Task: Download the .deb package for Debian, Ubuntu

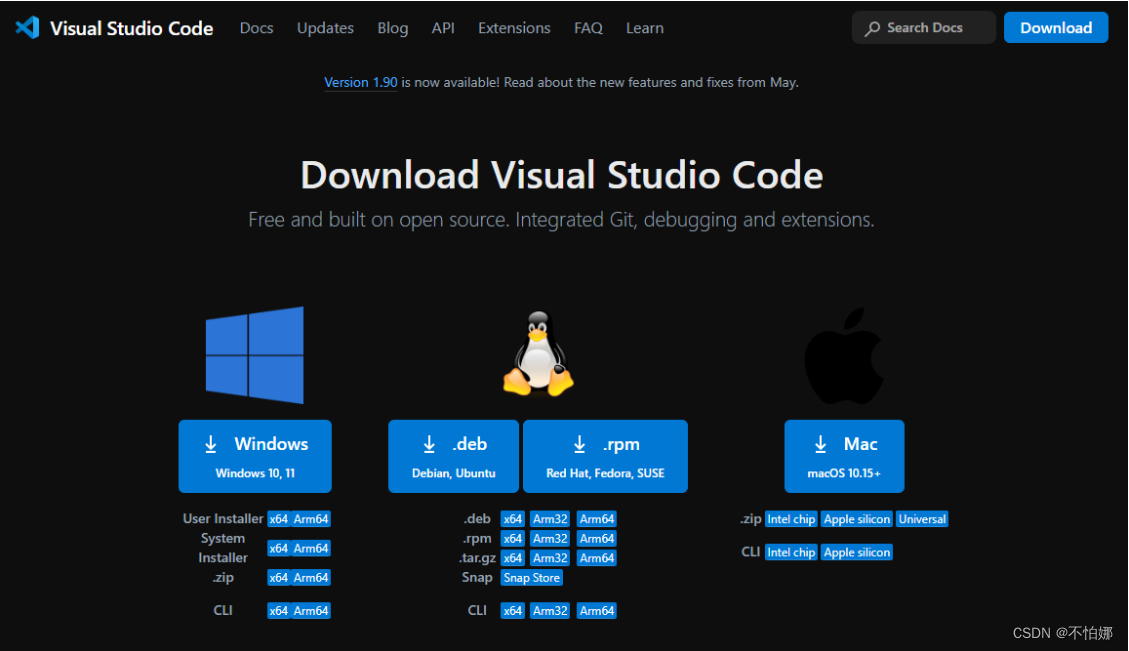Action: click(453, 457)
